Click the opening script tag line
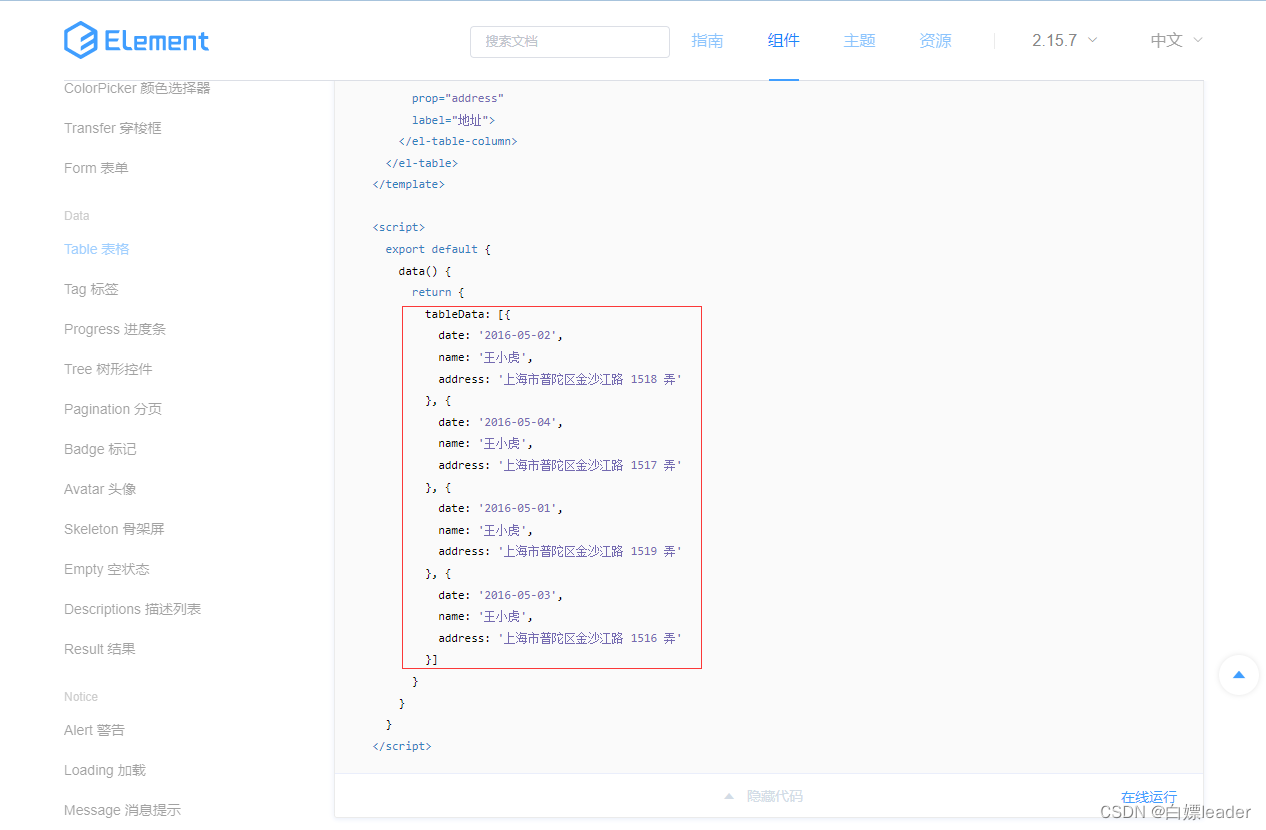 point(399,227)
